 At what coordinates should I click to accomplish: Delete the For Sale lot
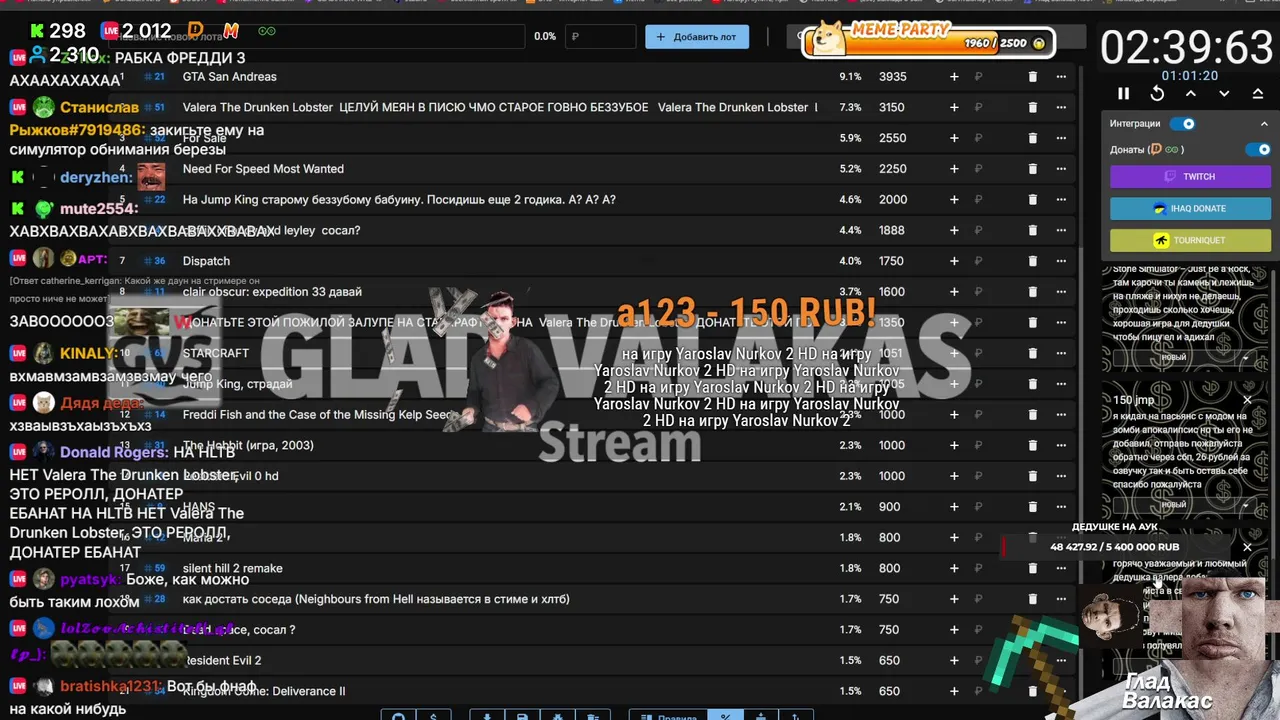pyautogui.click(x=1033, y=138)
